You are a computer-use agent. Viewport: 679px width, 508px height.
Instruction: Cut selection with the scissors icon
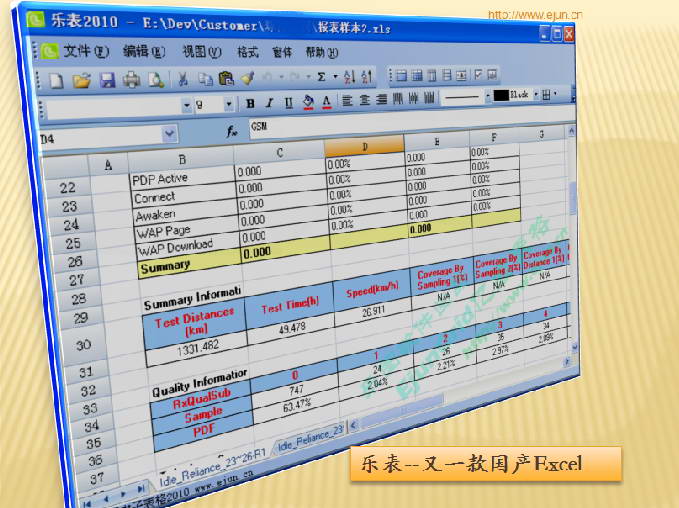click(183, 79)
